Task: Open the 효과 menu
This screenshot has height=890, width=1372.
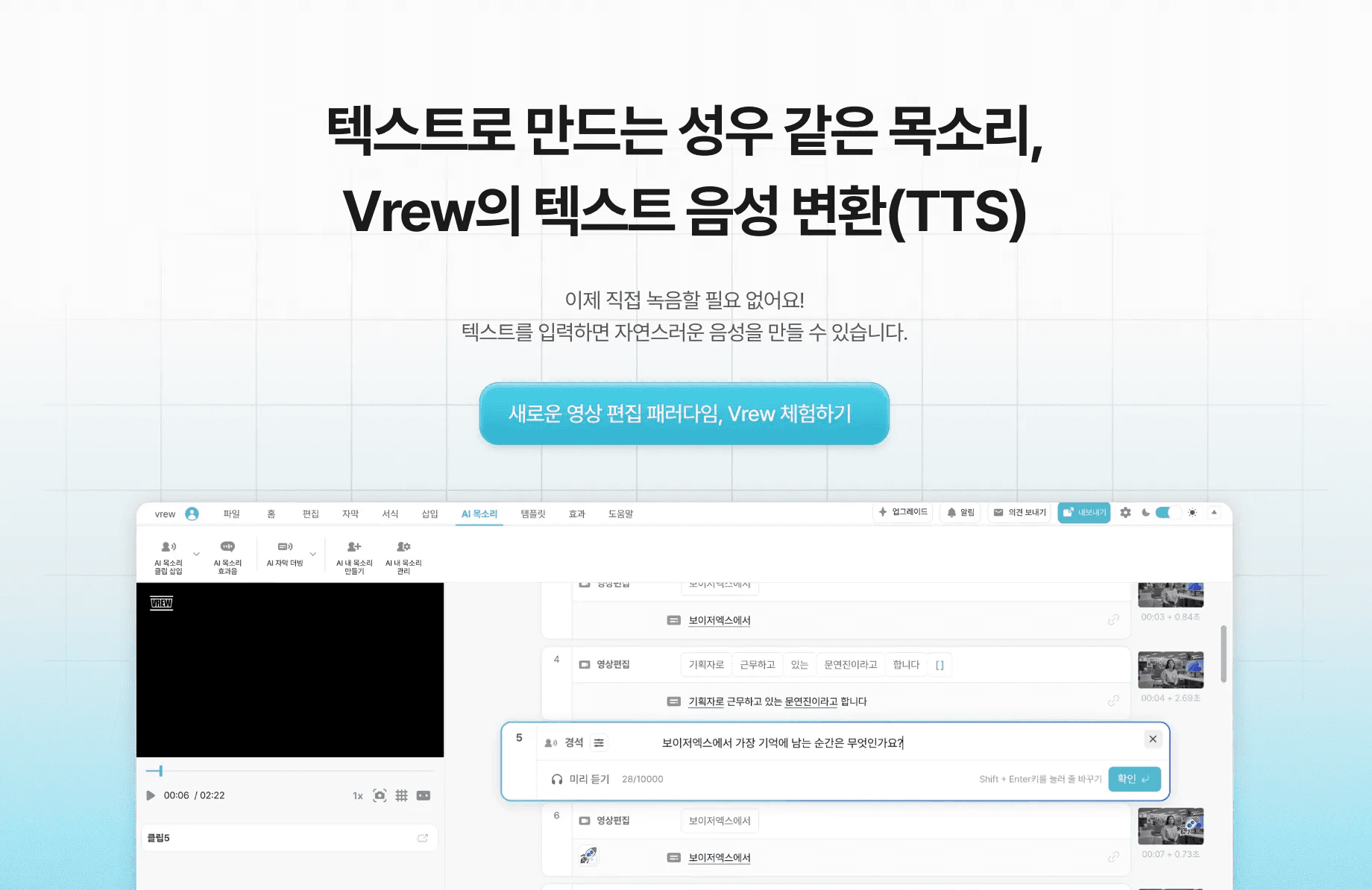Action: click(x=577, y=514)
